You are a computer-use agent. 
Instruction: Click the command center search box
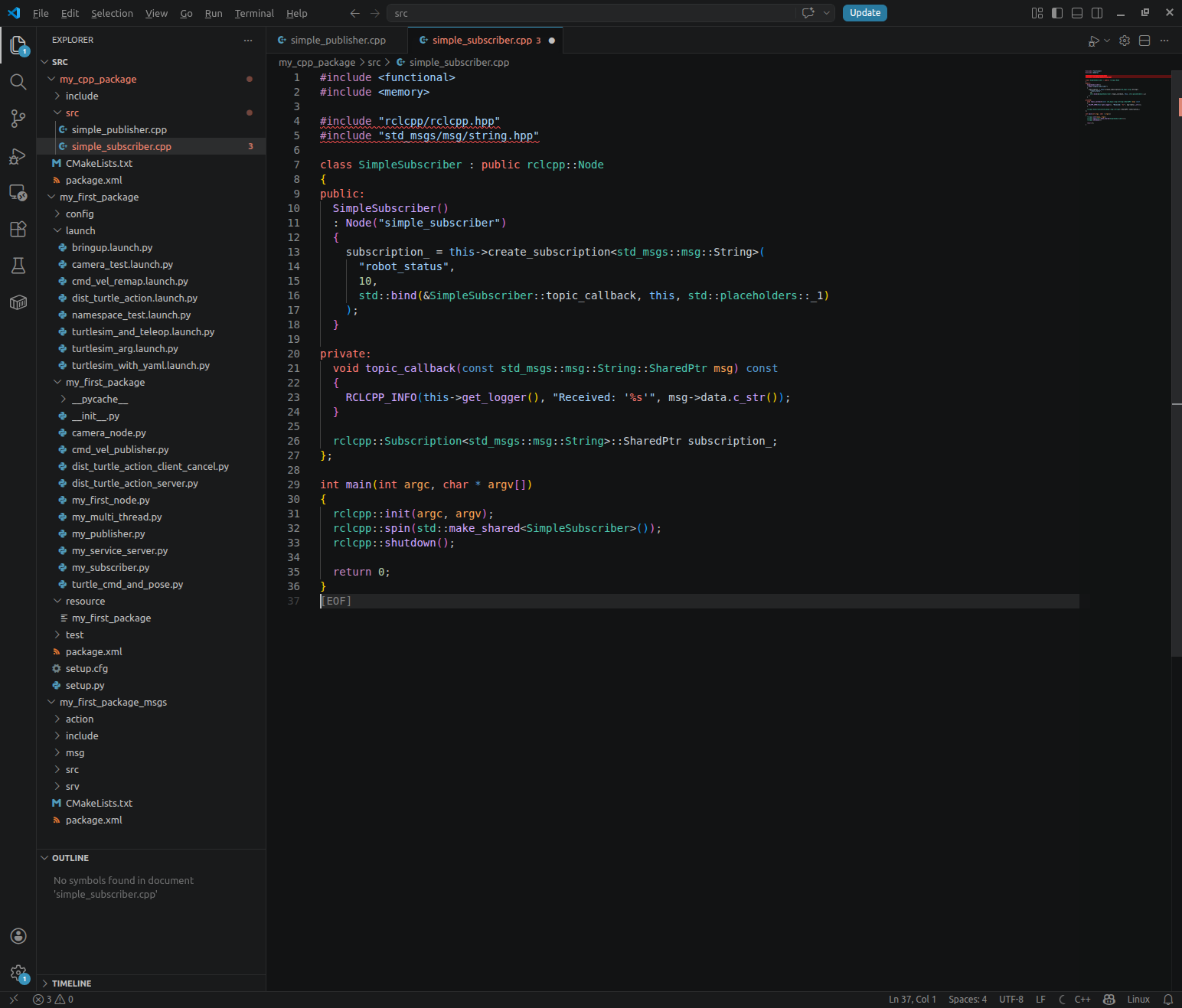pos(591,13)
